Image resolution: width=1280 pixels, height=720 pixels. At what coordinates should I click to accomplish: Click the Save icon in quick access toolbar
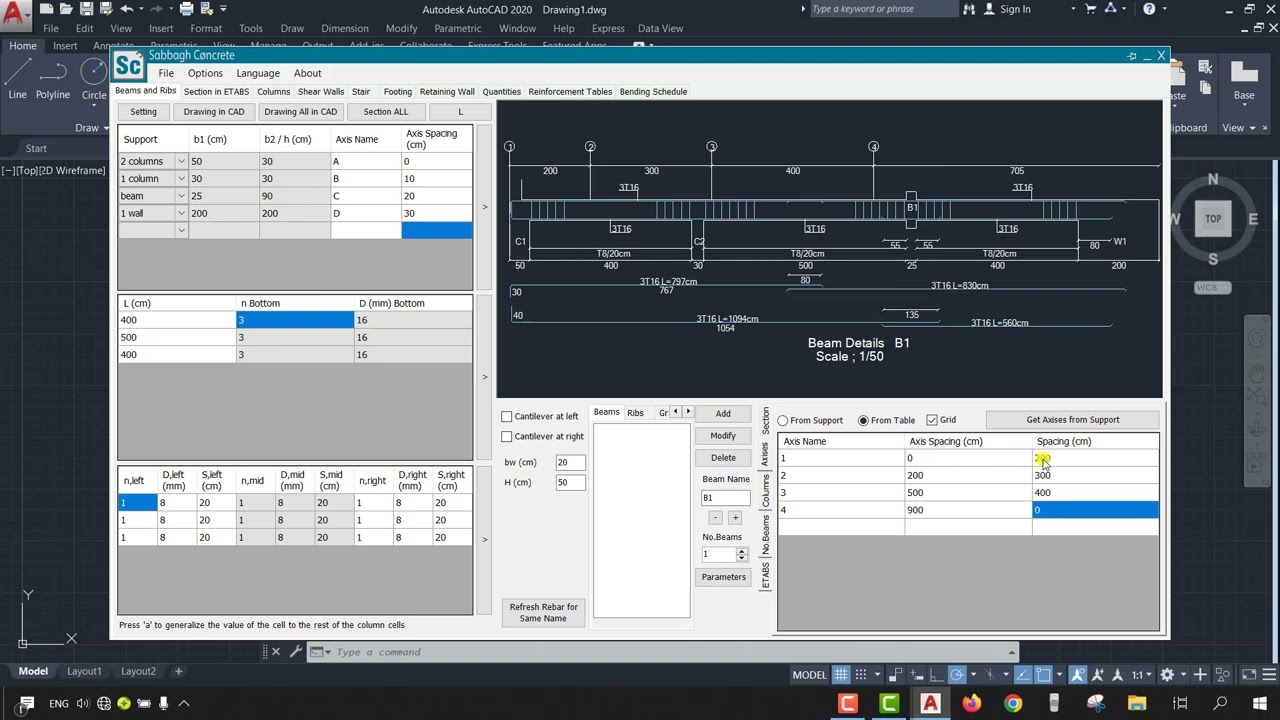tap(87, 9)
